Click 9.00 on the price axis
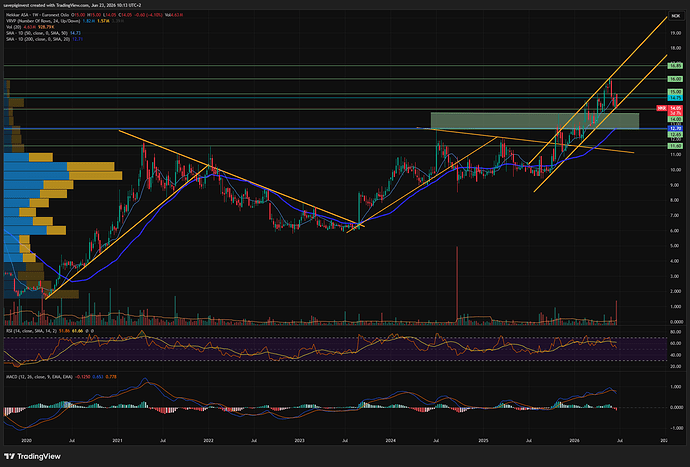The width and height of the screenshot is (690, 467). [676, 185]
